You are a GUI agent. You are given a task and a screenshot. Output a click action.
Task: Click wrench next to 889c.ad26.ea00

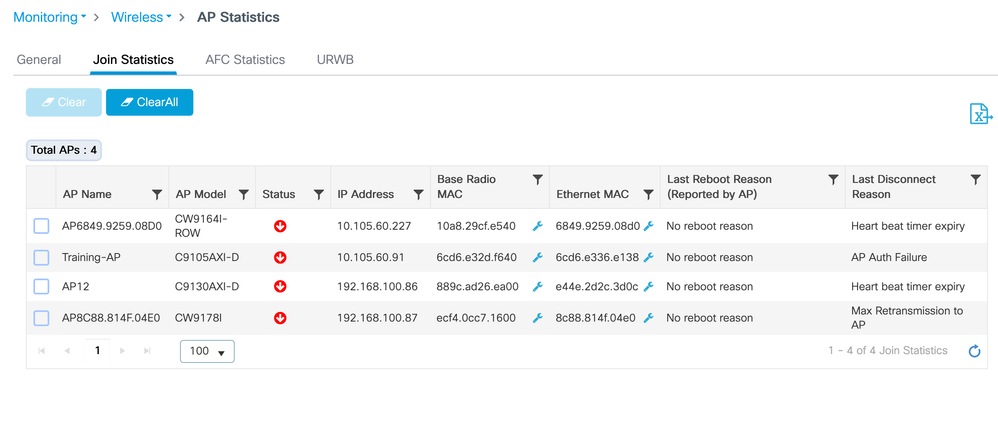click(537, 287)
